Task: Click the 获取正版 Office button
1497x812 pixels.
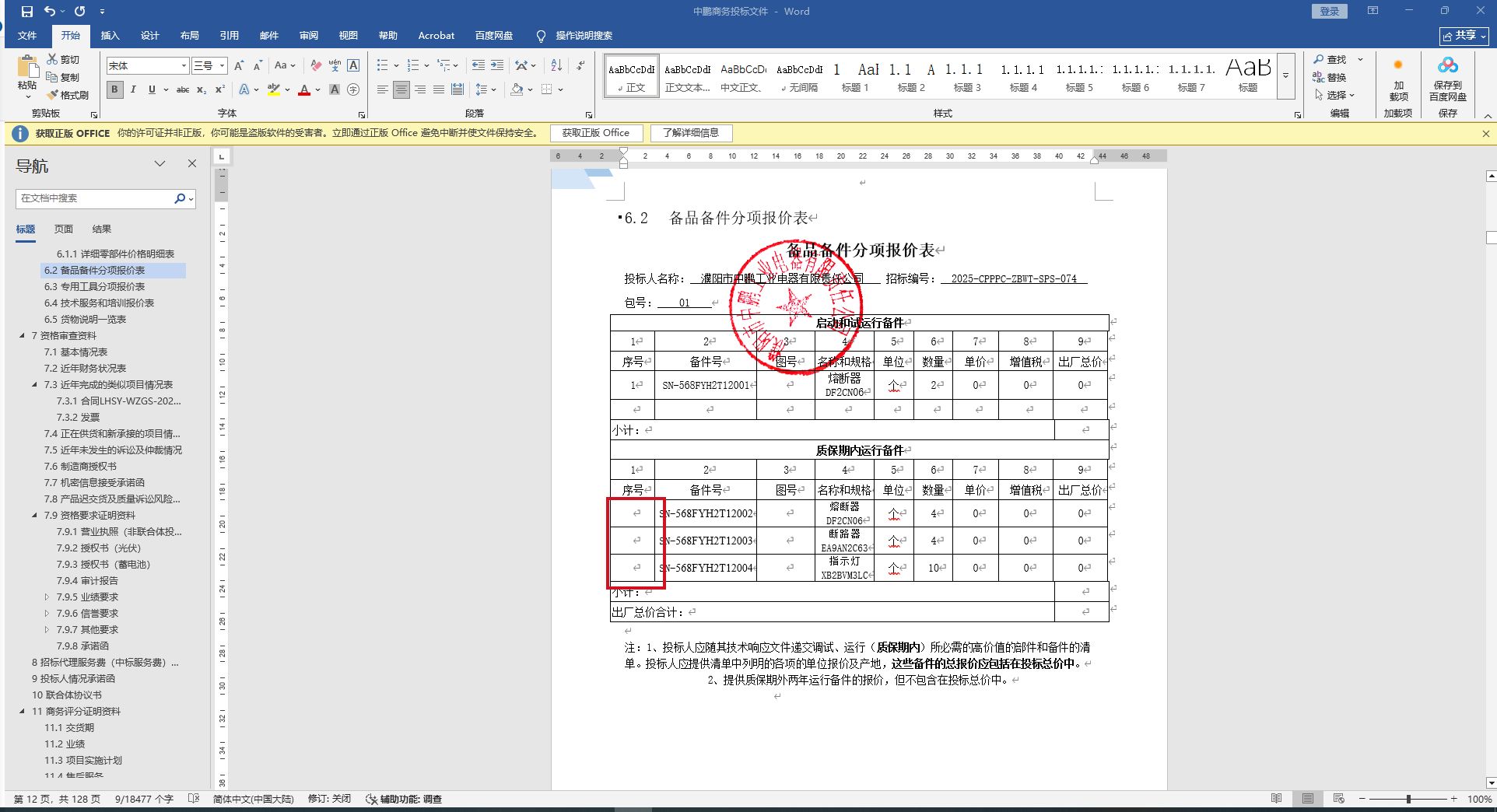Action: pyautogui.click(x=596, y=133)
